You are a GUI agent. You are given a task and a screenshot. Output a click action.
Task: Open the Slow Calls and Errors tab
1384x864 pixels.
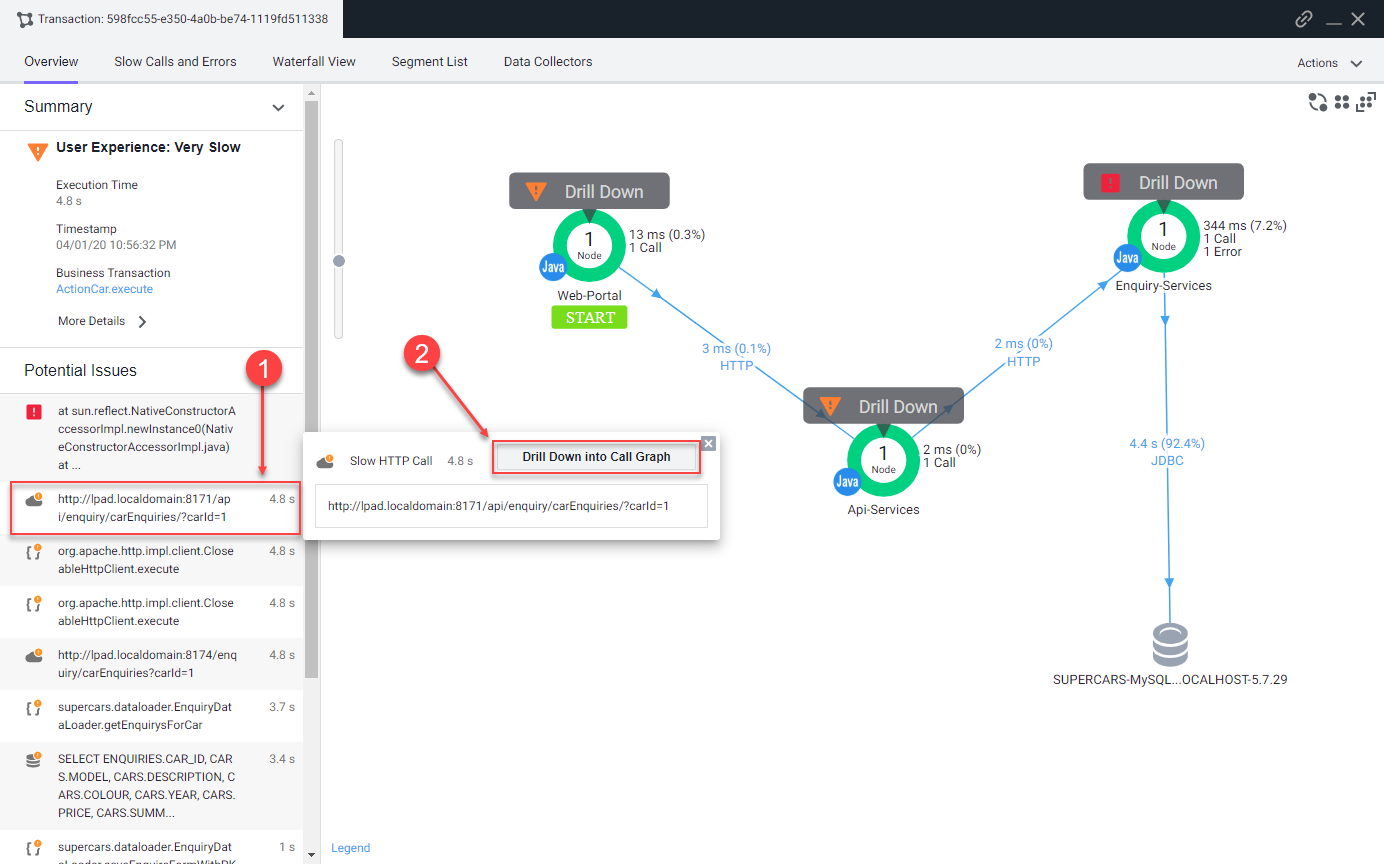(x=175, y=62)
